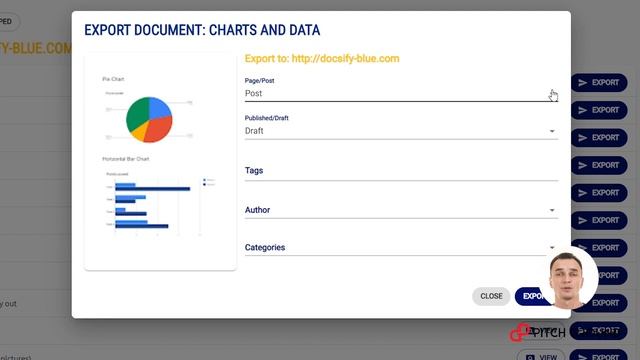640x360 pixels.
Task: Click the Close button in export dialog
Action: click(491, 296)
